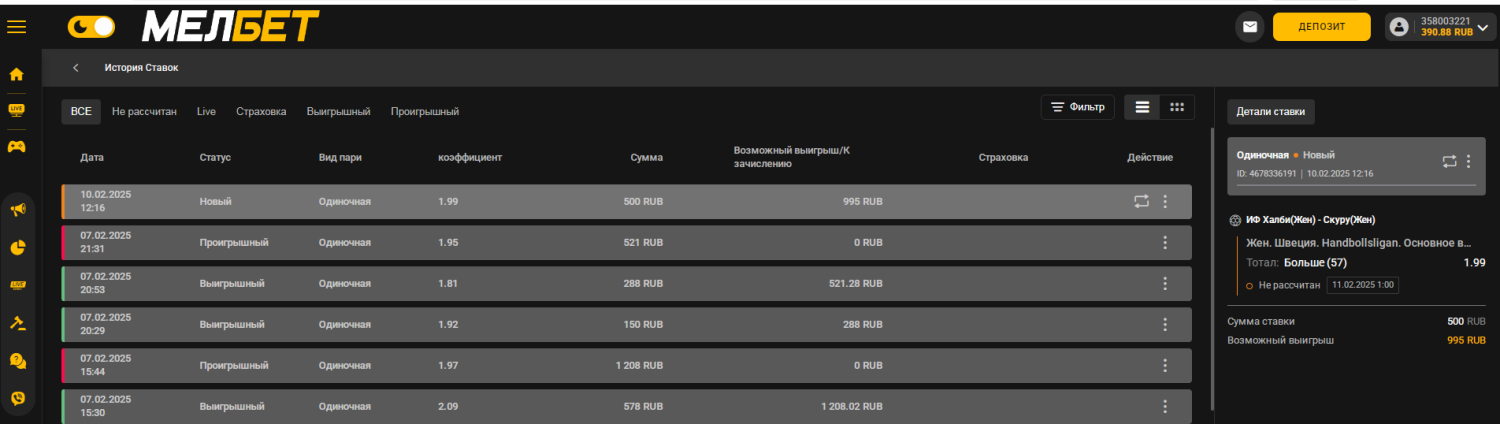This screenshot has height=424, width=1500.
Task: Switch to grid view layout
Action: click(x=1177, y=107)
